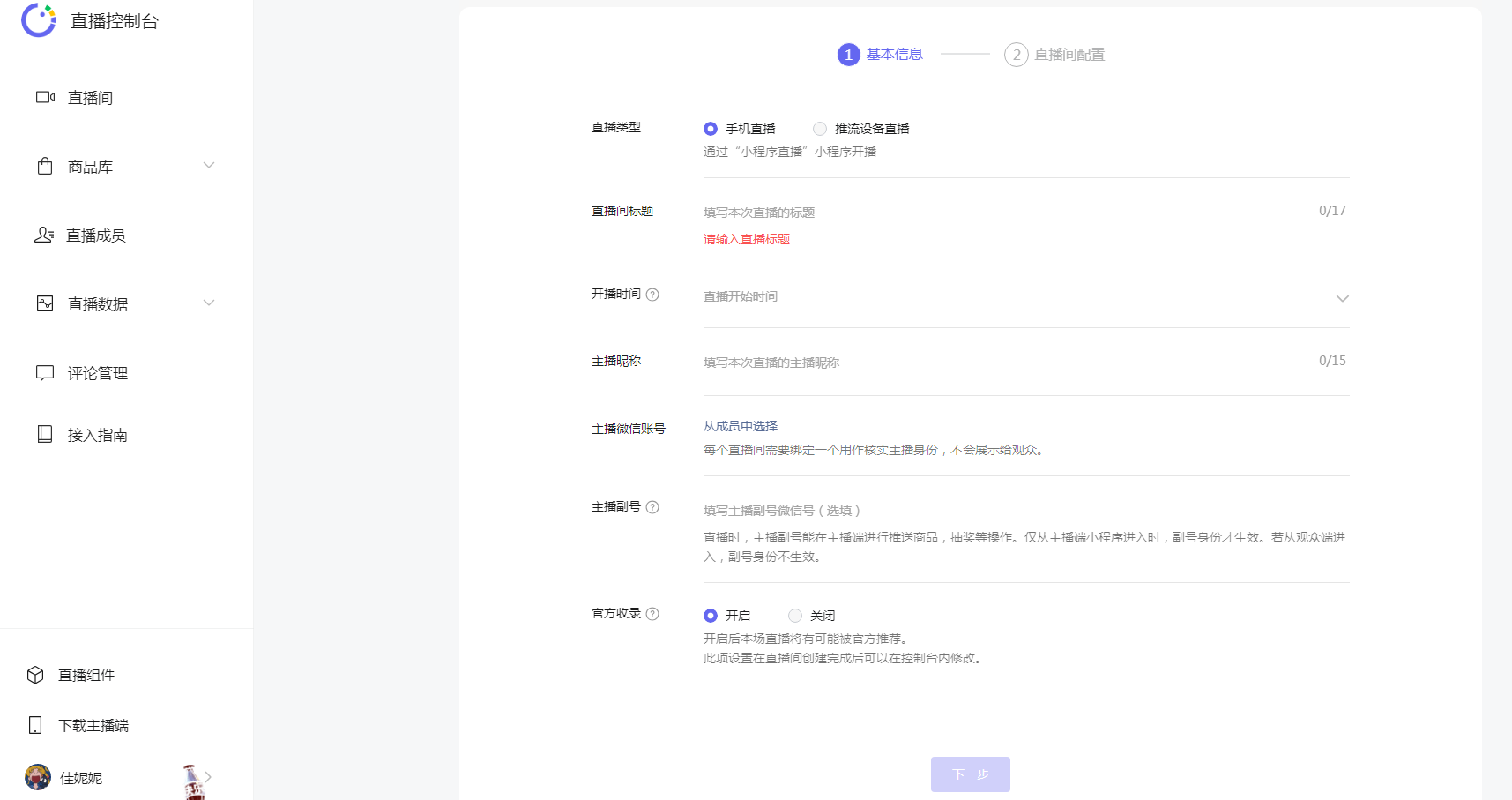
Task: Click the hint starting 直播时，主播副号能在主播端
Action: tap(1024, 547)
